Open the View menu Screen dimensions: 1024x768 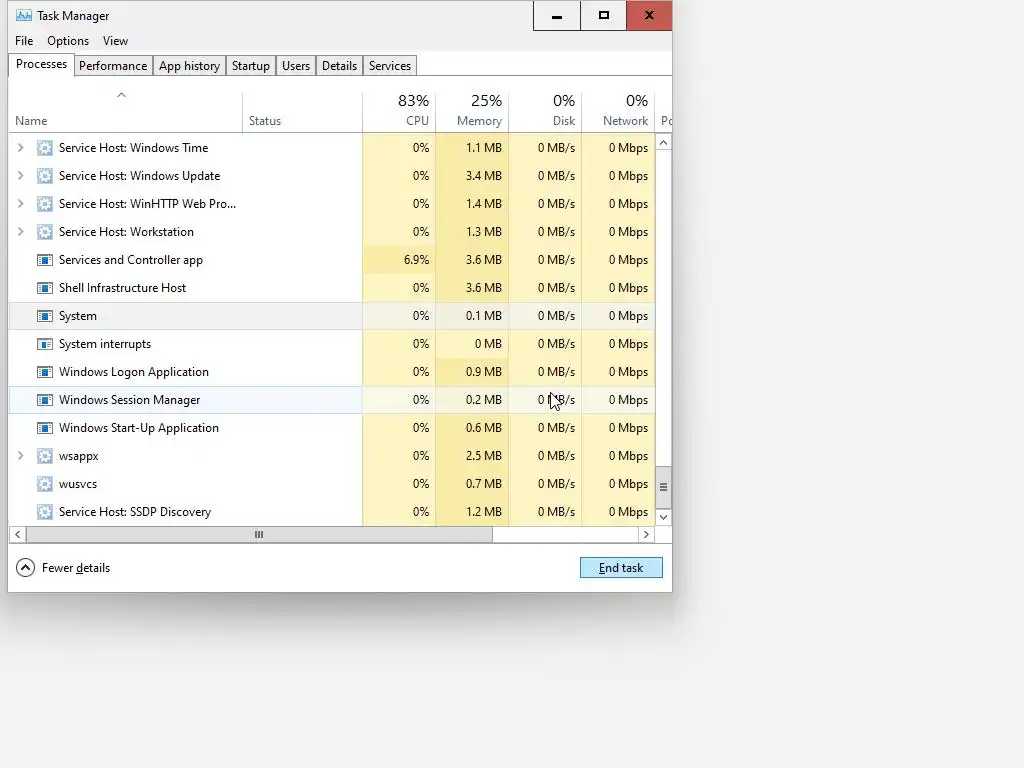[115, 40]
